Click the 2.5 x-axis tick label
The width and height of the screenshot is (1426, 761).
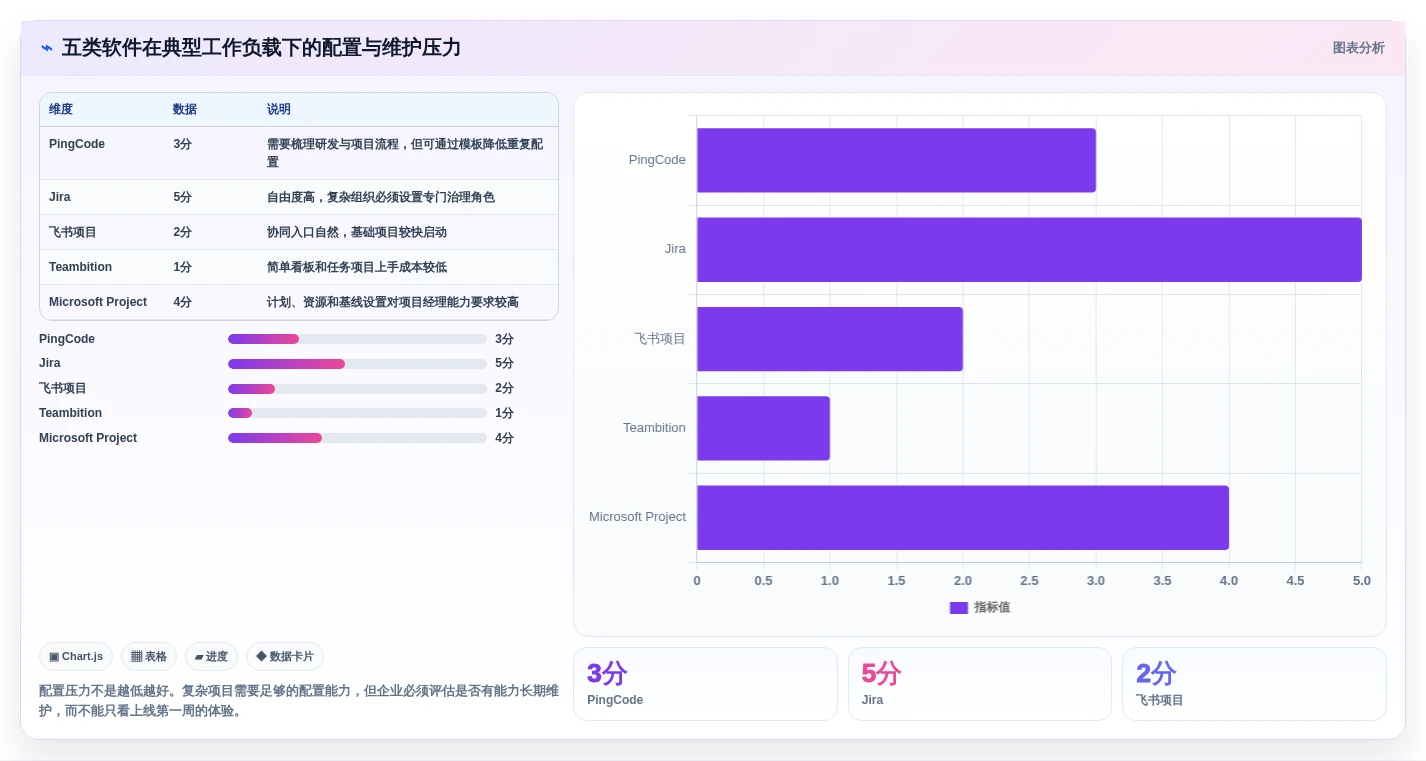click(x=1029, y=581)
